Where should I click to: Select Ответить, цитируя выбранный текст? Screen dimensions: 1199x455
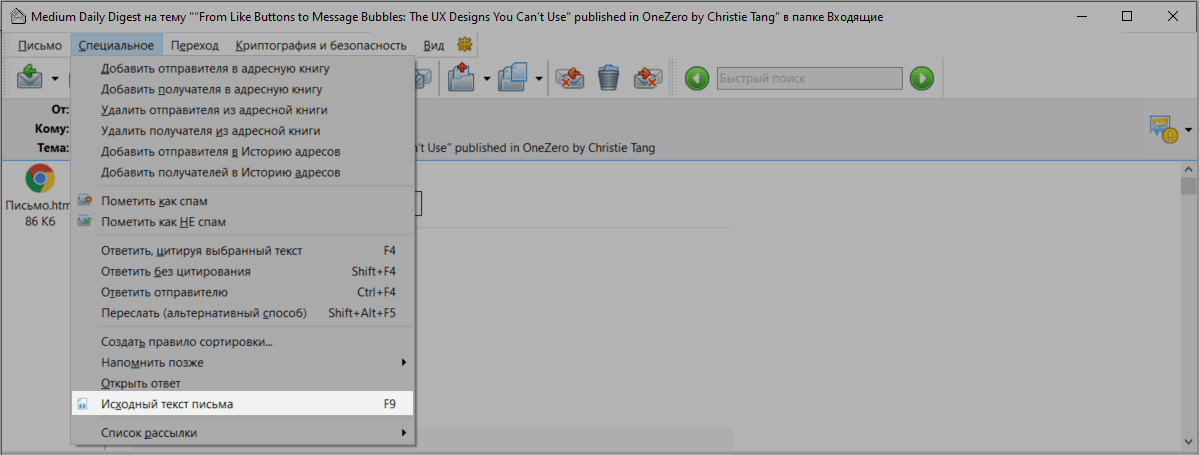click(243, 250)
